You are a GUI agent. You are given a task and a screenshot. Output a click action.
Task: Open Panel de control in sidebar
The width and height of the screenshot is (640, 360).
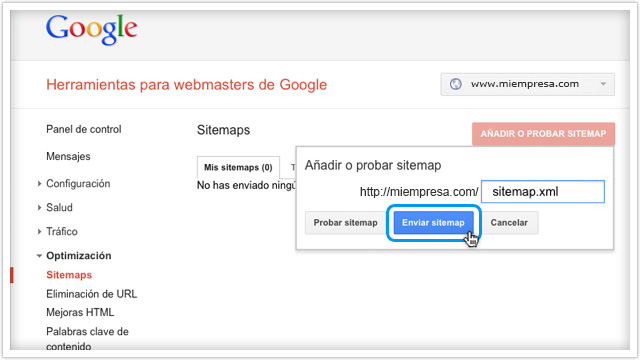coord(84,129)
